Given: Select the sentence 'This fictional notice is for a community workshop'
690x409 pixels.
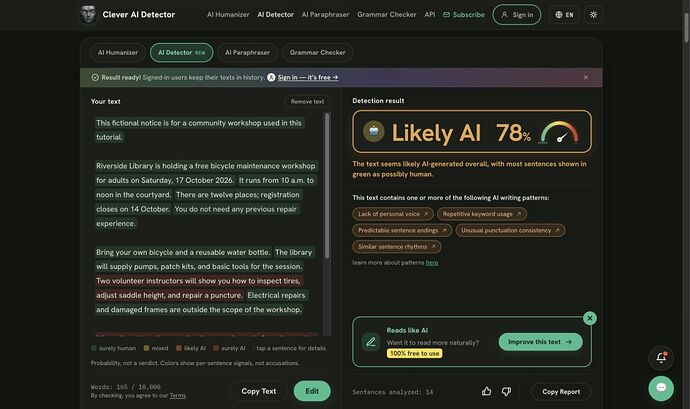Looking at the screenshot, I should tap(198, 130).
